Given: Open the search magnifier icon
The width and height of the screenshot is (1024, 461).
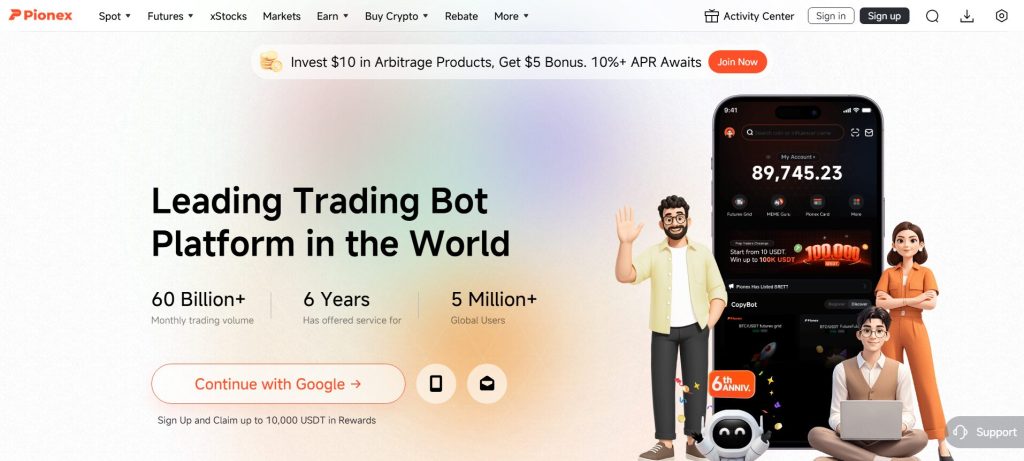Looking at the screenshot, I should tap(932, 16).
